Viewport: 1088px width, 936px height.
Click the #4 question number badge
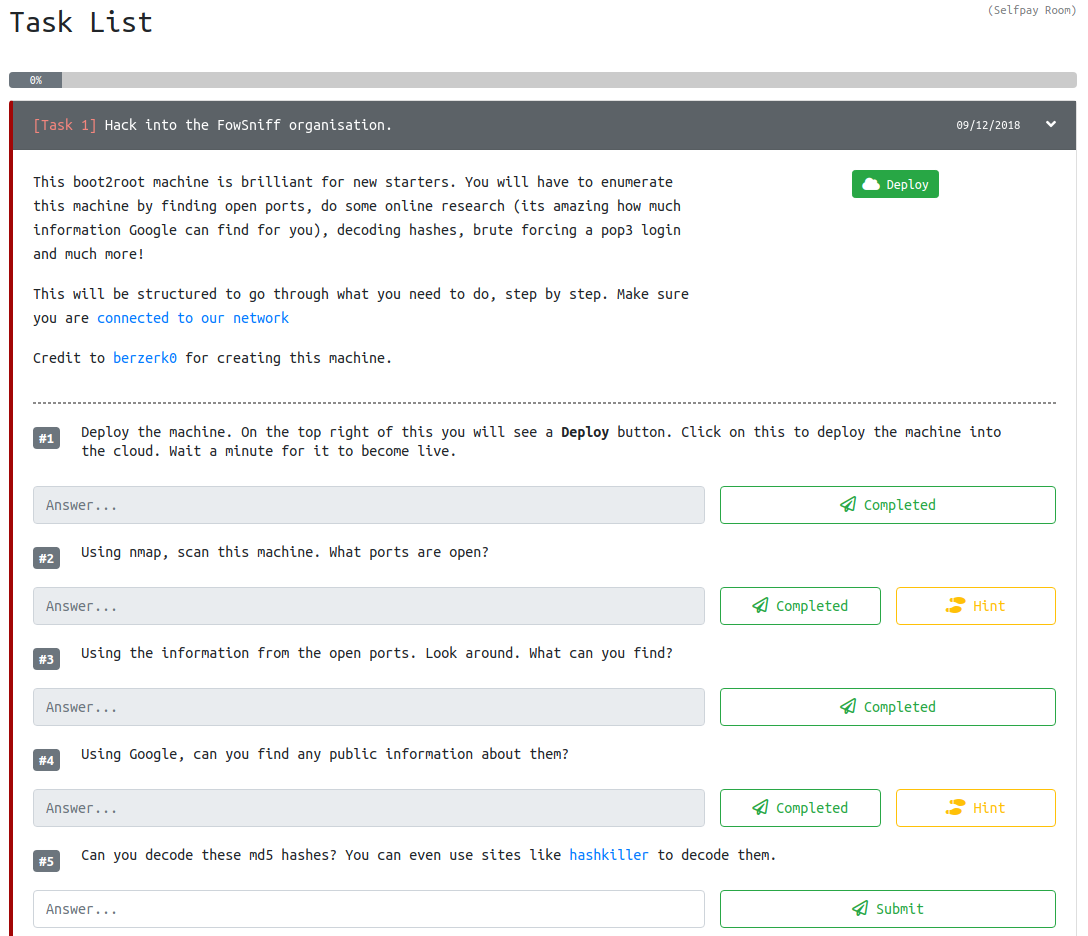(x=46, y=760)
